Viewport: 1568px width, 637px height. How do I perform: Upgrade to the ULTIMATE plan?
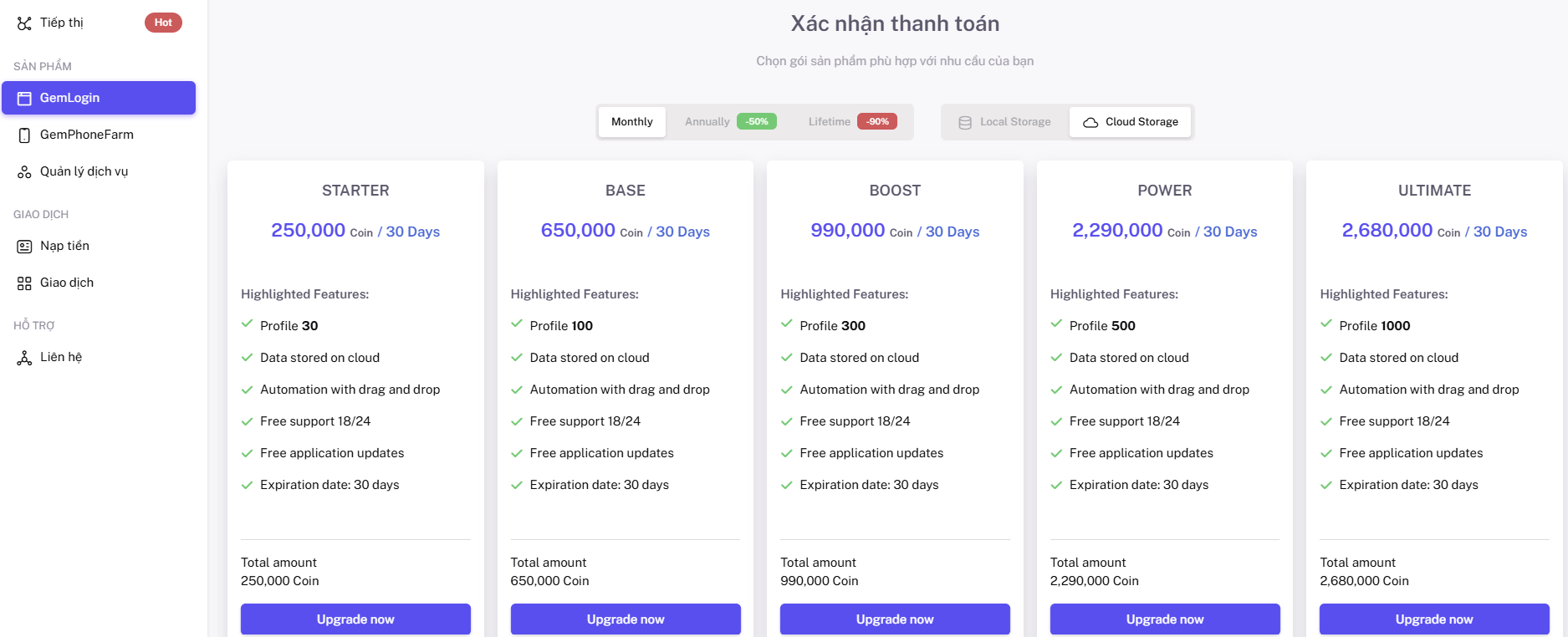click(x=1434, y=619)
